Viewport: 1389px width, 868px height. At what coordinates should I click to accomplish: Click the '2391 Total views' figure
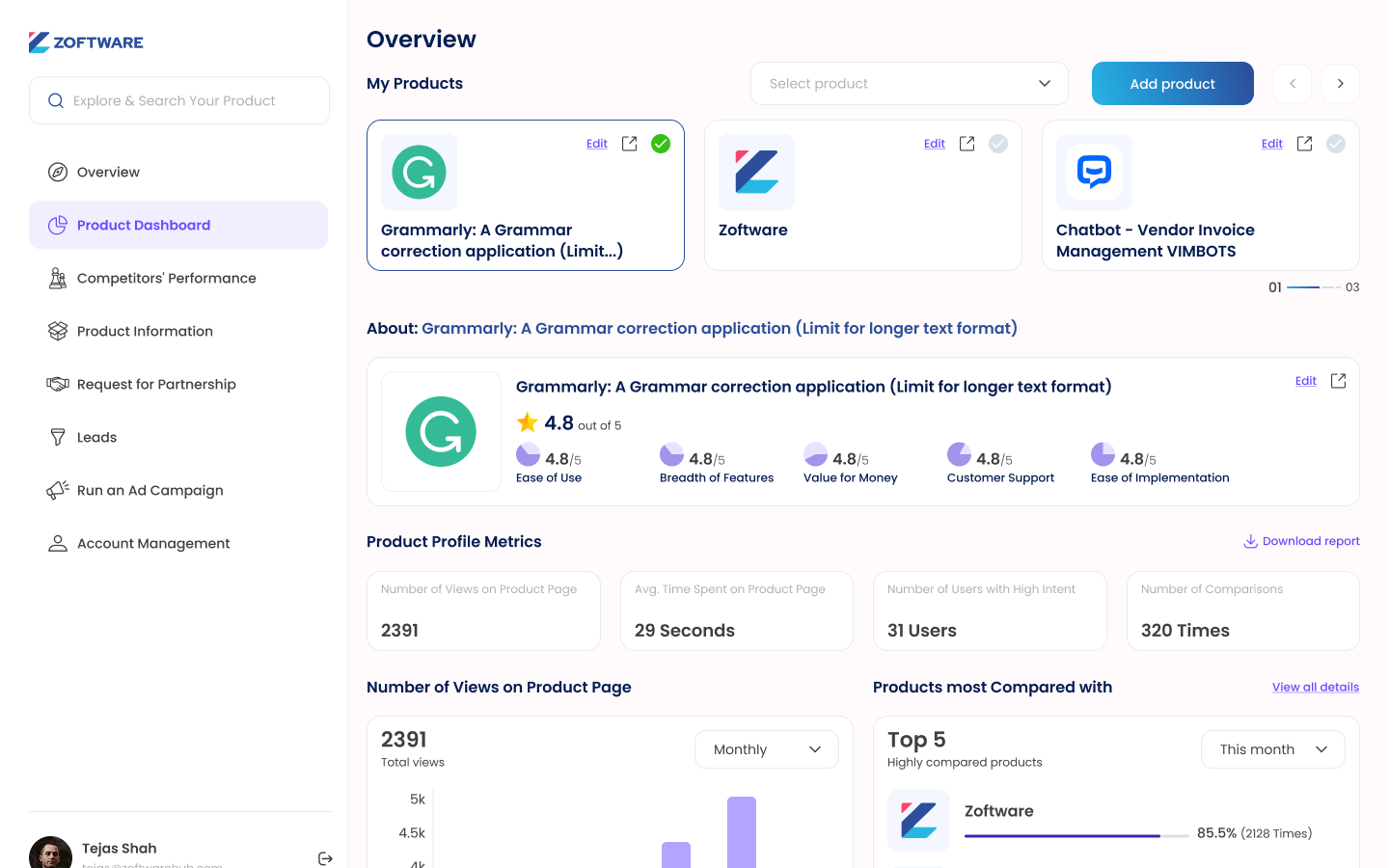tap(413, 748)
